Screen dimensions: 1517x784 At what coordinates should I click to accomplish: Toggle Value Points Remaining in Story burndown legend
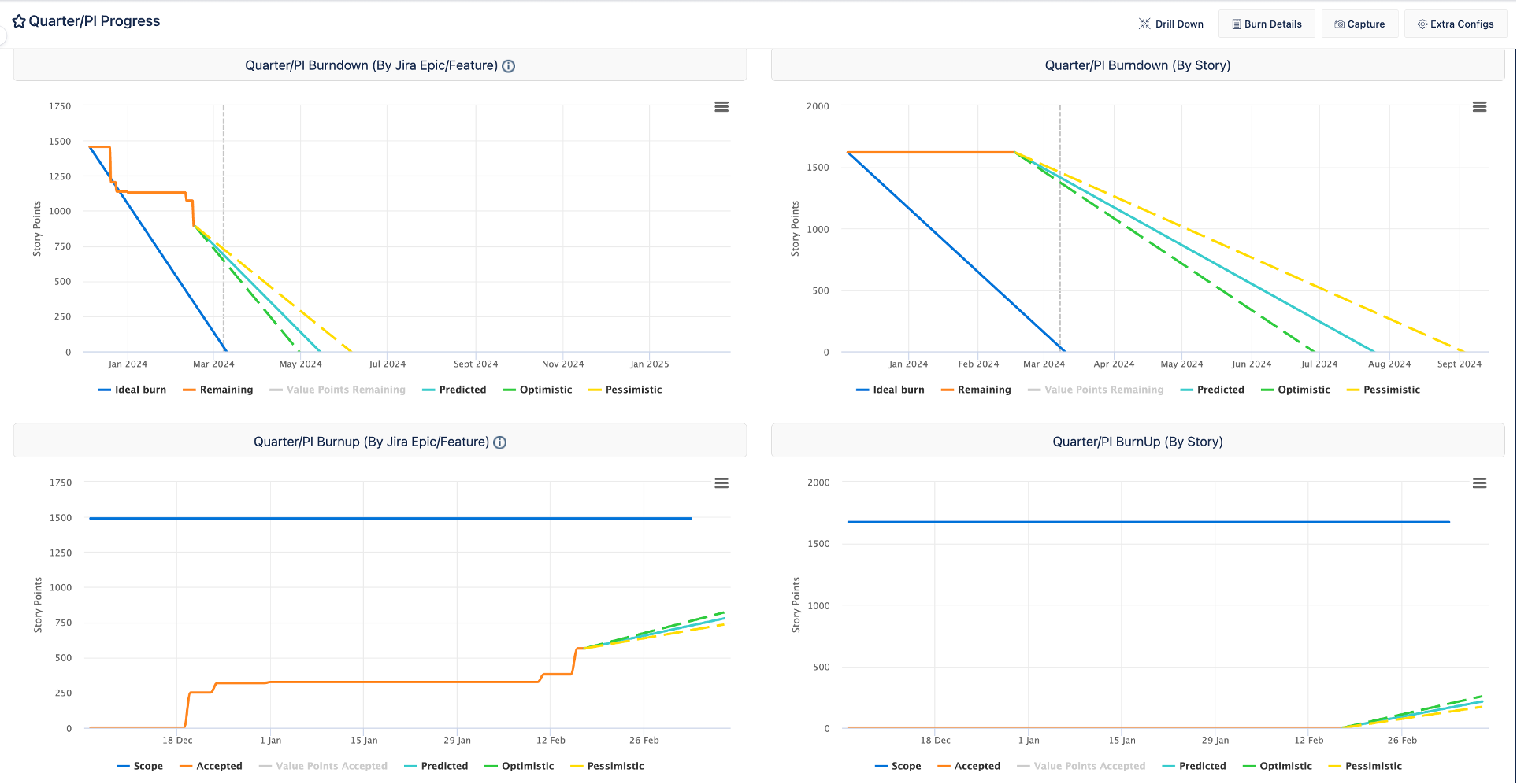[1096, 390]
